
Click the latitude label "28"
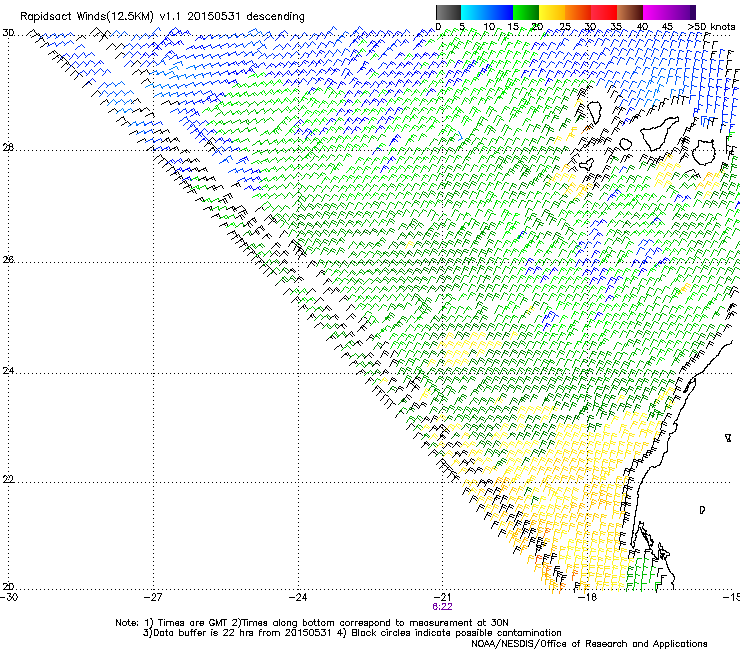coord(8,148)
